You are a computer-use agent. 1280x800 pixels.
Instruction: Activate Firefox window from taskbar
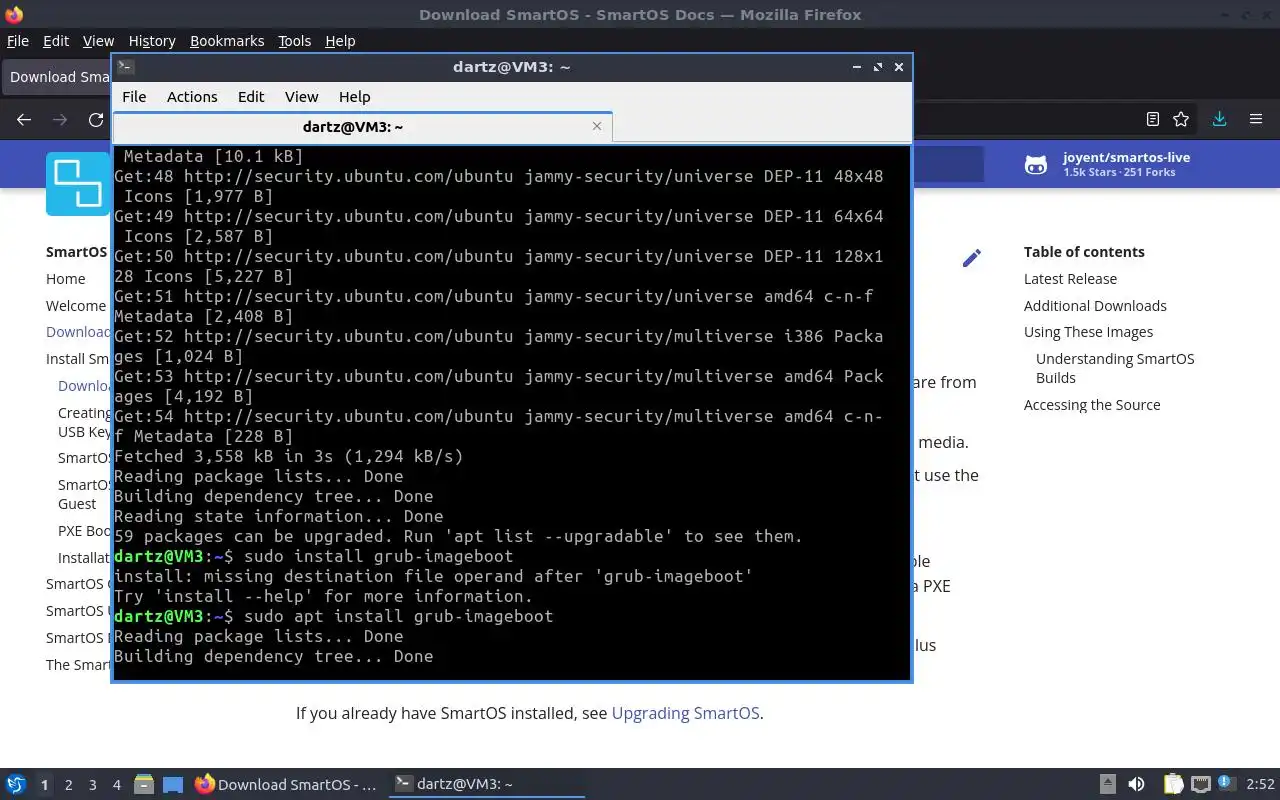(286, 785)
